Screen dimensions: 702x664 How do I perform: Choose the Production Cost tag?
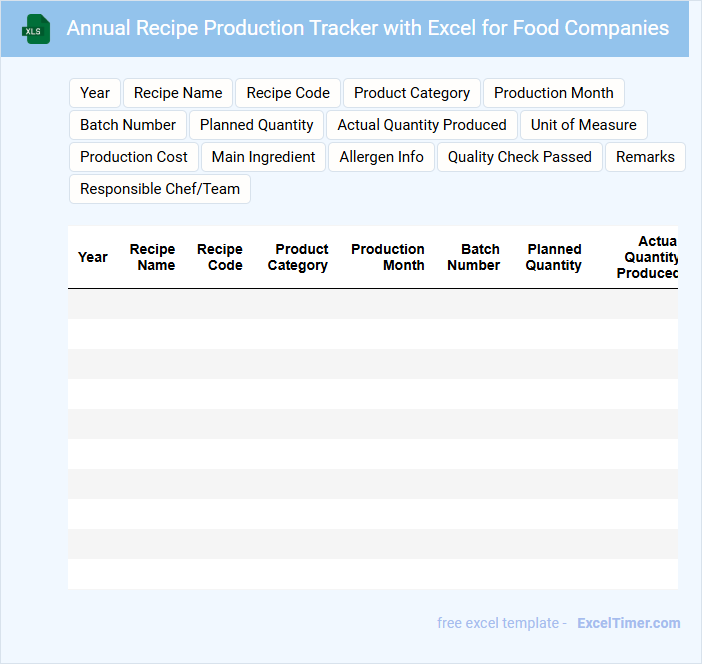pyautogui.click(x=134, y=157)
